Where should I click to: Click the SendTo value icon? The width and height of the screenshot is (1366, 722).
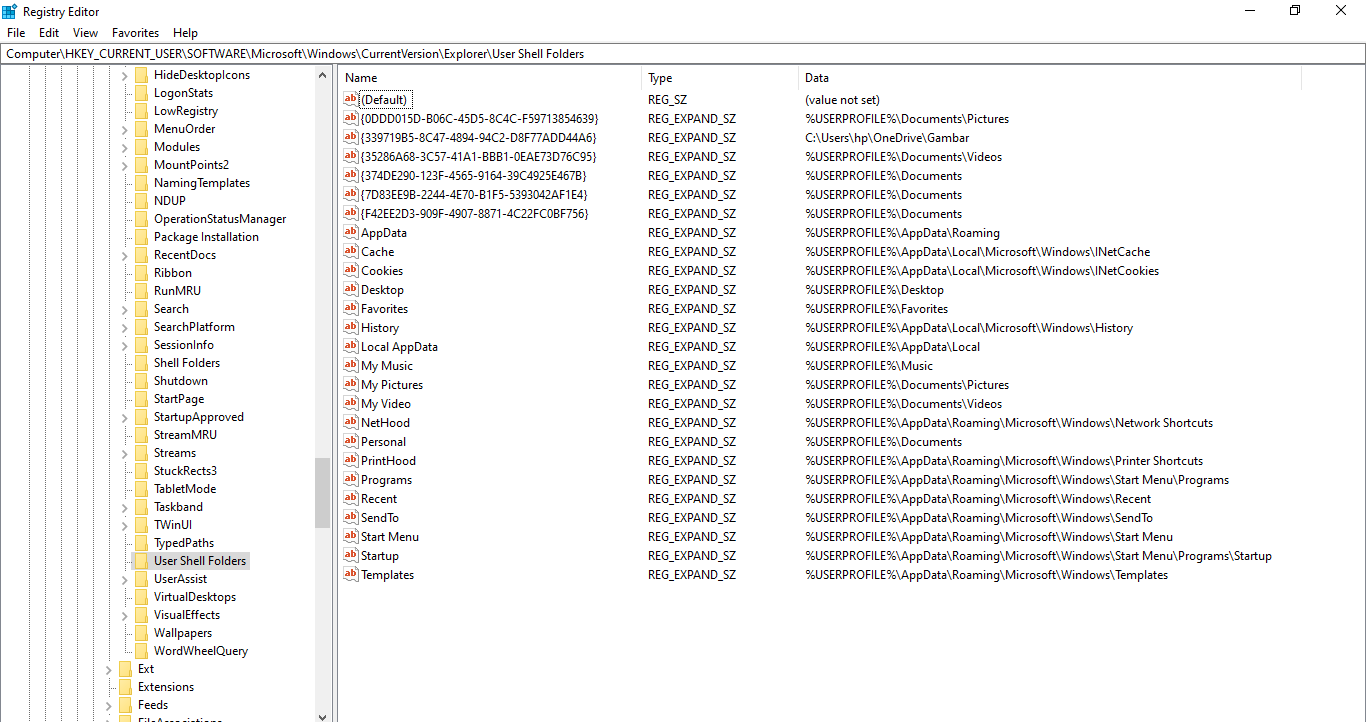pos(351,517)
